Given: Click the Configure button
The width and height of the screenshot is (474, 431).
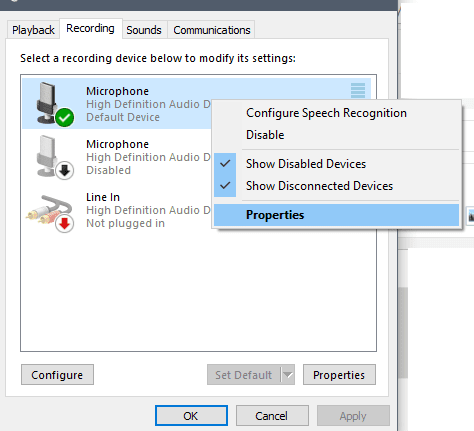Looking at the screenshot, I should (x=57, y=375).
